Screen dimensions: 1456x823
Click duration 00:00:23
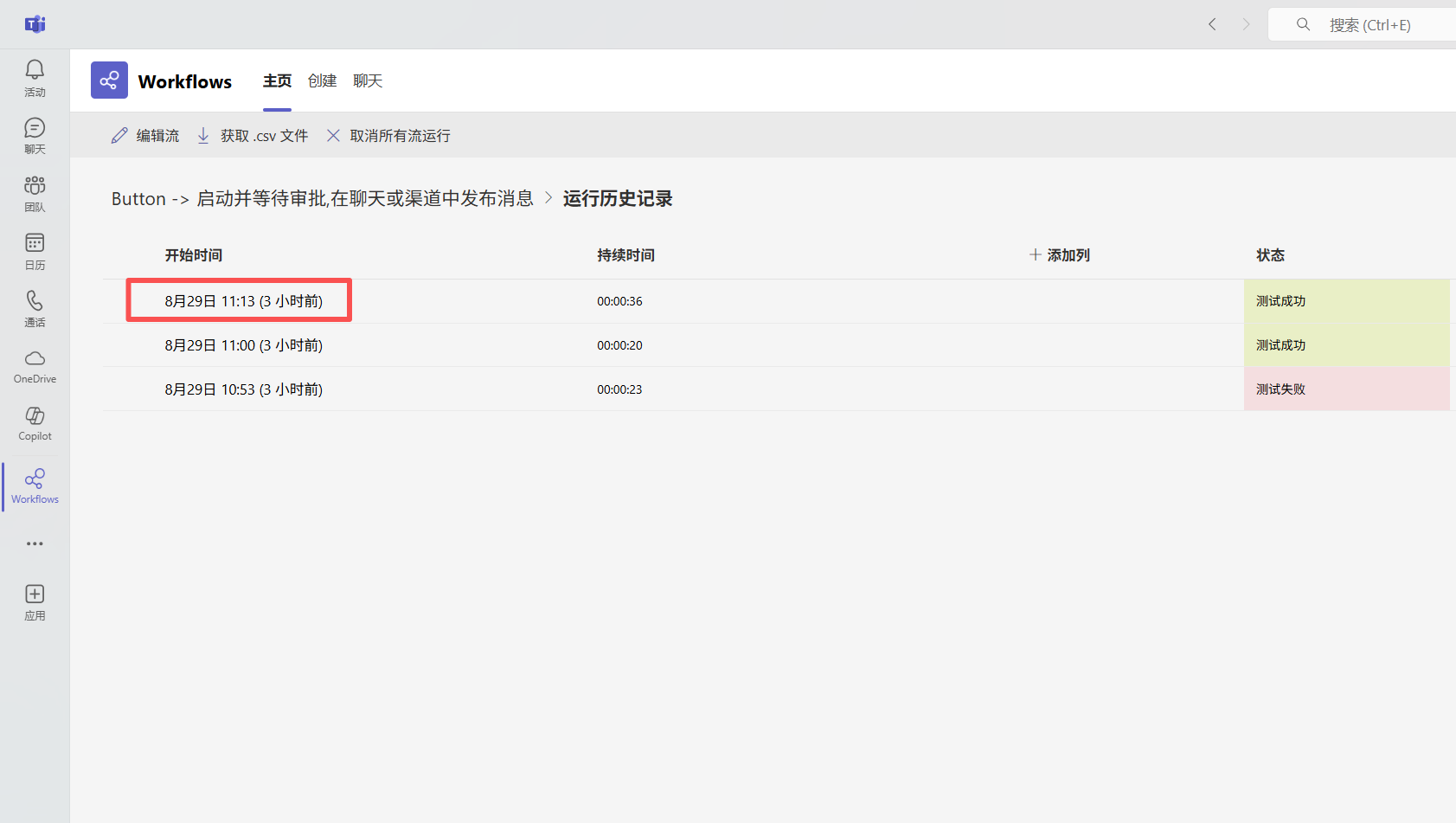click(619, 389)
